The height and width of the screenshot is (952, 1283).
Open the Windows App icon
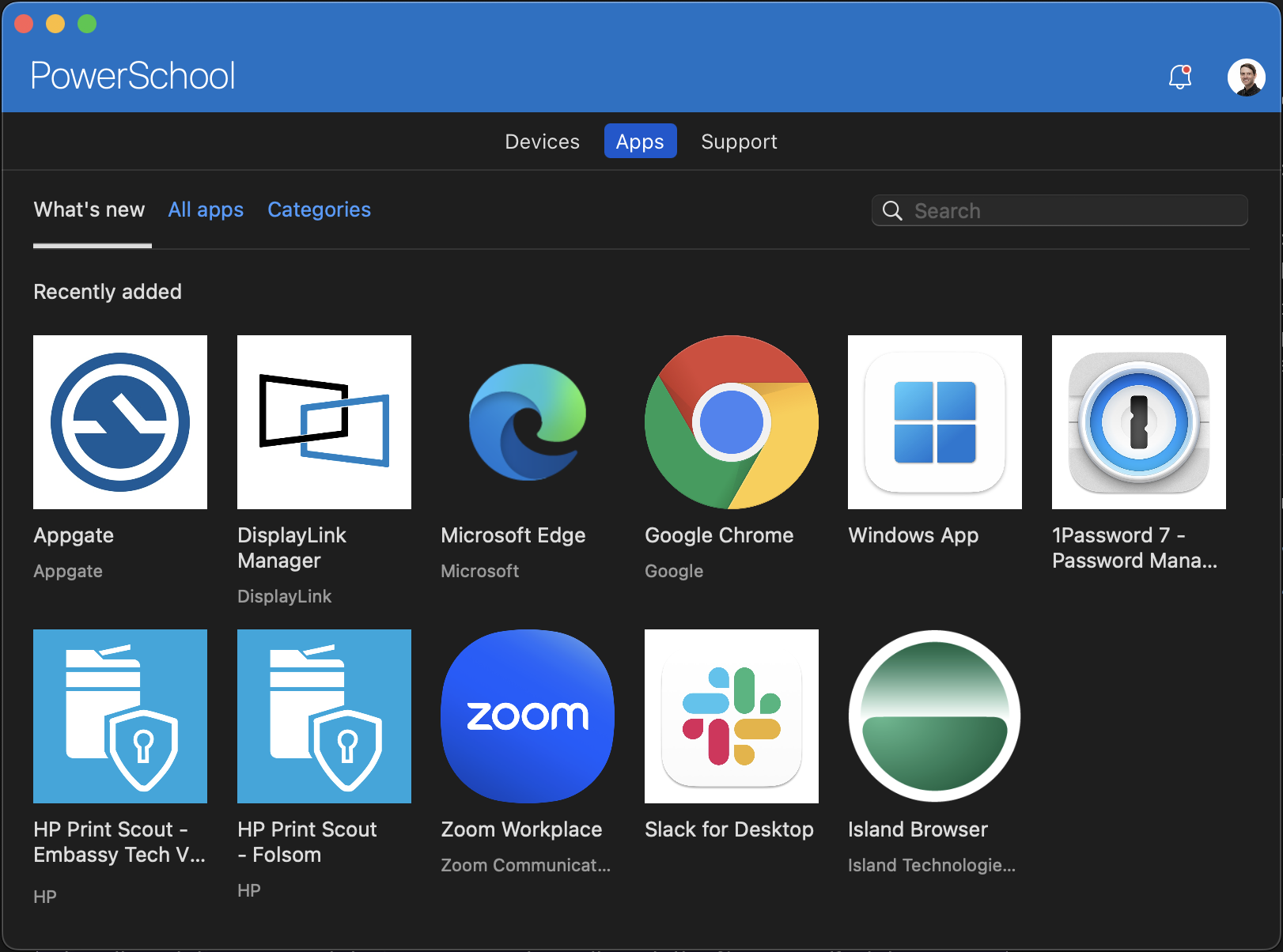[x=935, y=422]
